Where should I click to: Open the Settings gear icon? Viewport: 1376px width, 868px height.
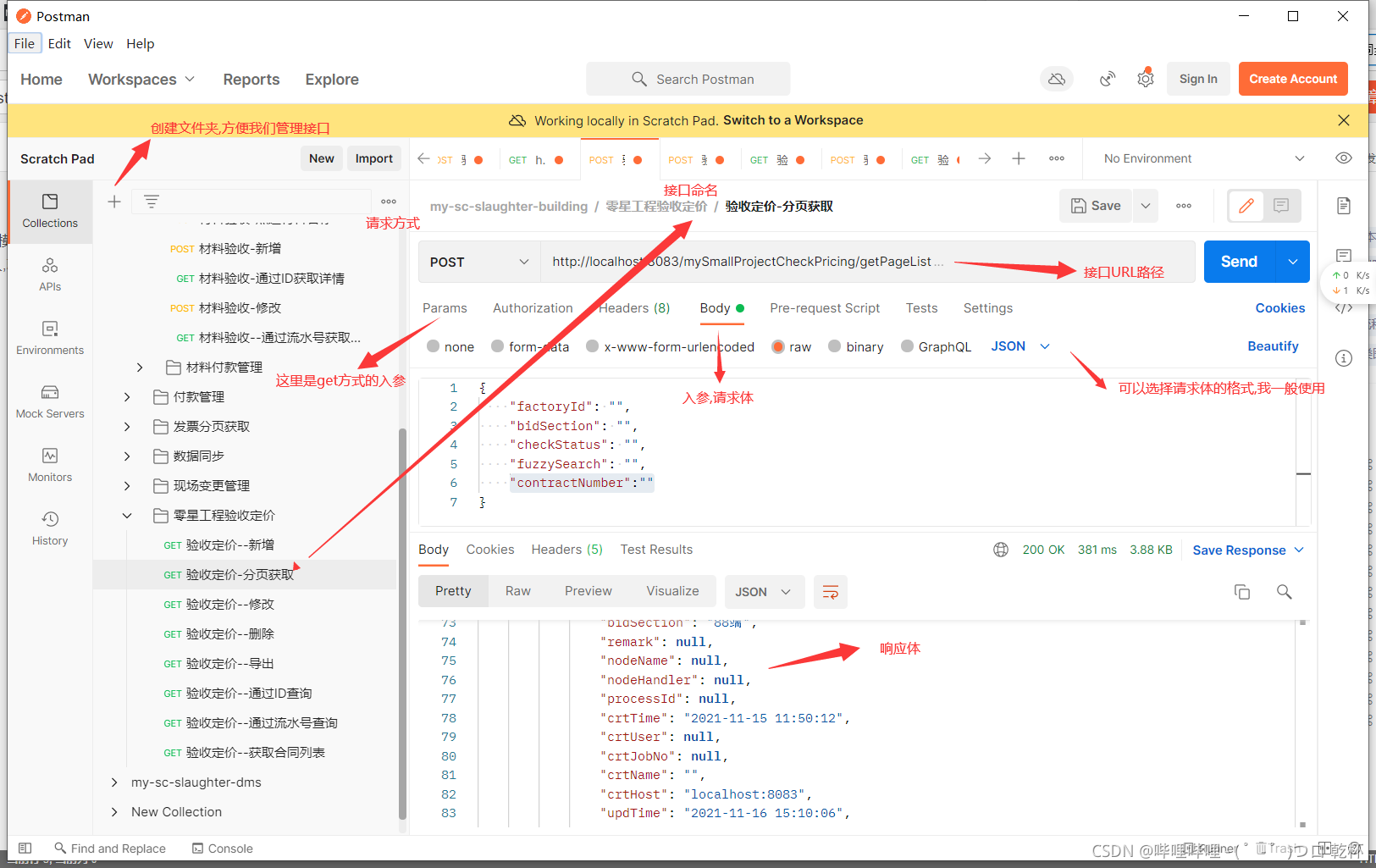(x=1146, y=79)
